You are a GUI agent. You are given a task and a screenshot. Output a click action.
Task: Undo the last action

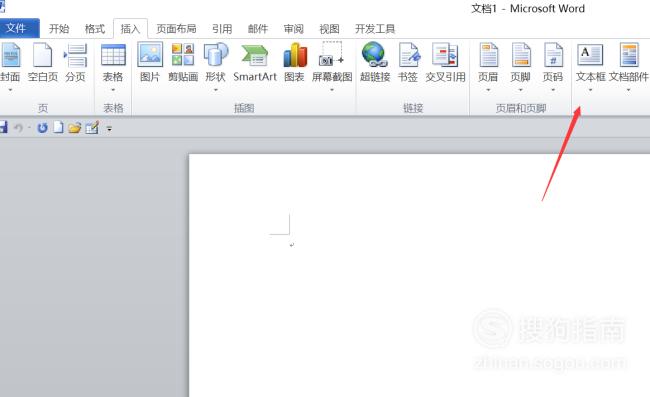[18, 128]
